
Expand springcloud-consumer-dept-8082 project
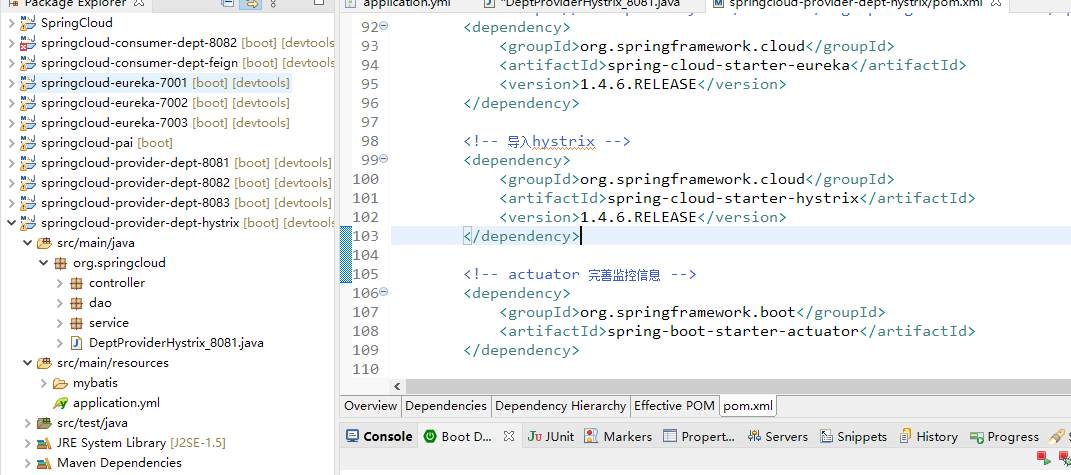[11, 43]
